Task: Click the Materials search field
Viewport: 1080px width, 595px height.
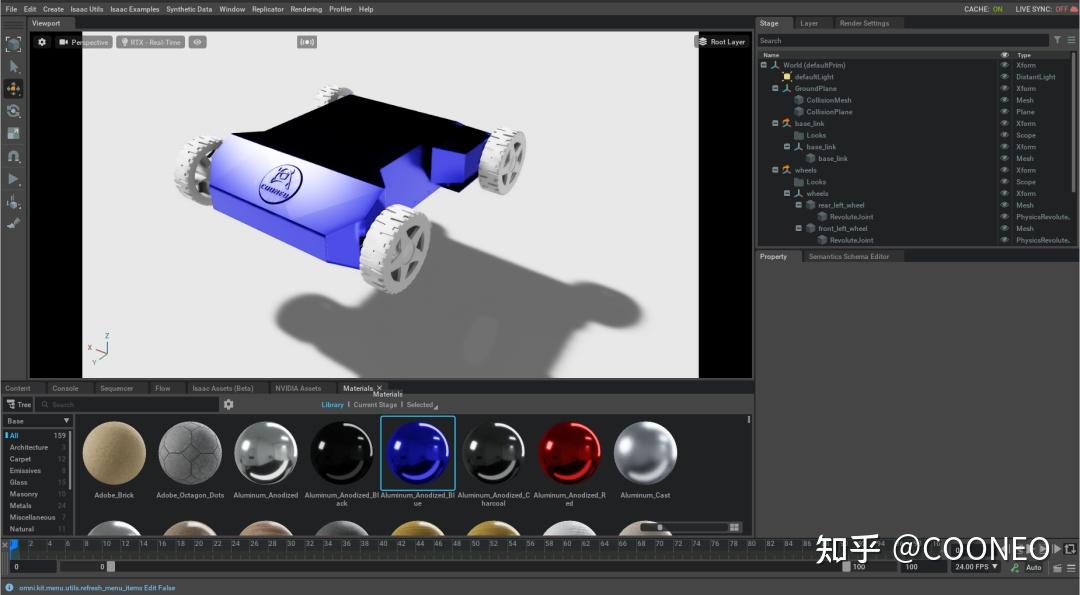Action: [x=128, y=405]
